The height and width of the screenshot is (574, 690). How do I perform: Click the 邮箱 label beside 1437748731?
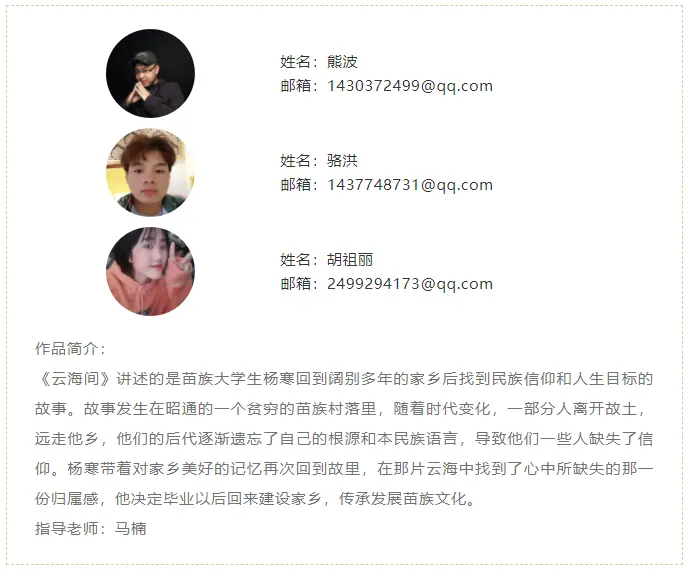pyautogui.click(x=295, y=185)
